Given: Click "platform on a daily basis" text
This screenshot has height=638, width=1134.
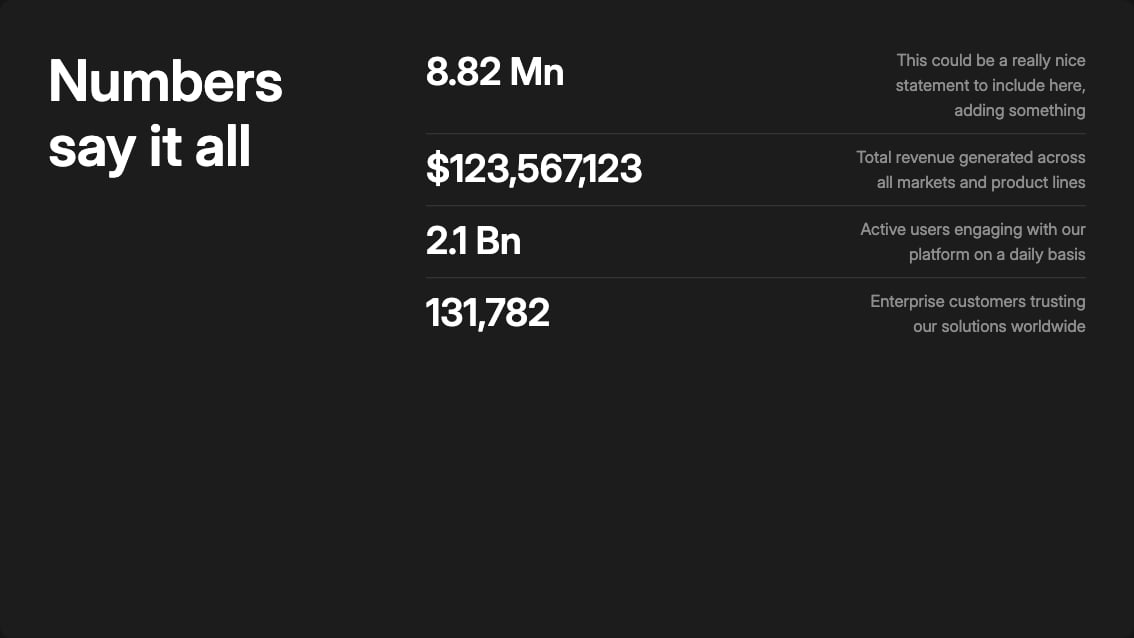Looking at the screenshot, I should (x=997, y=255).
